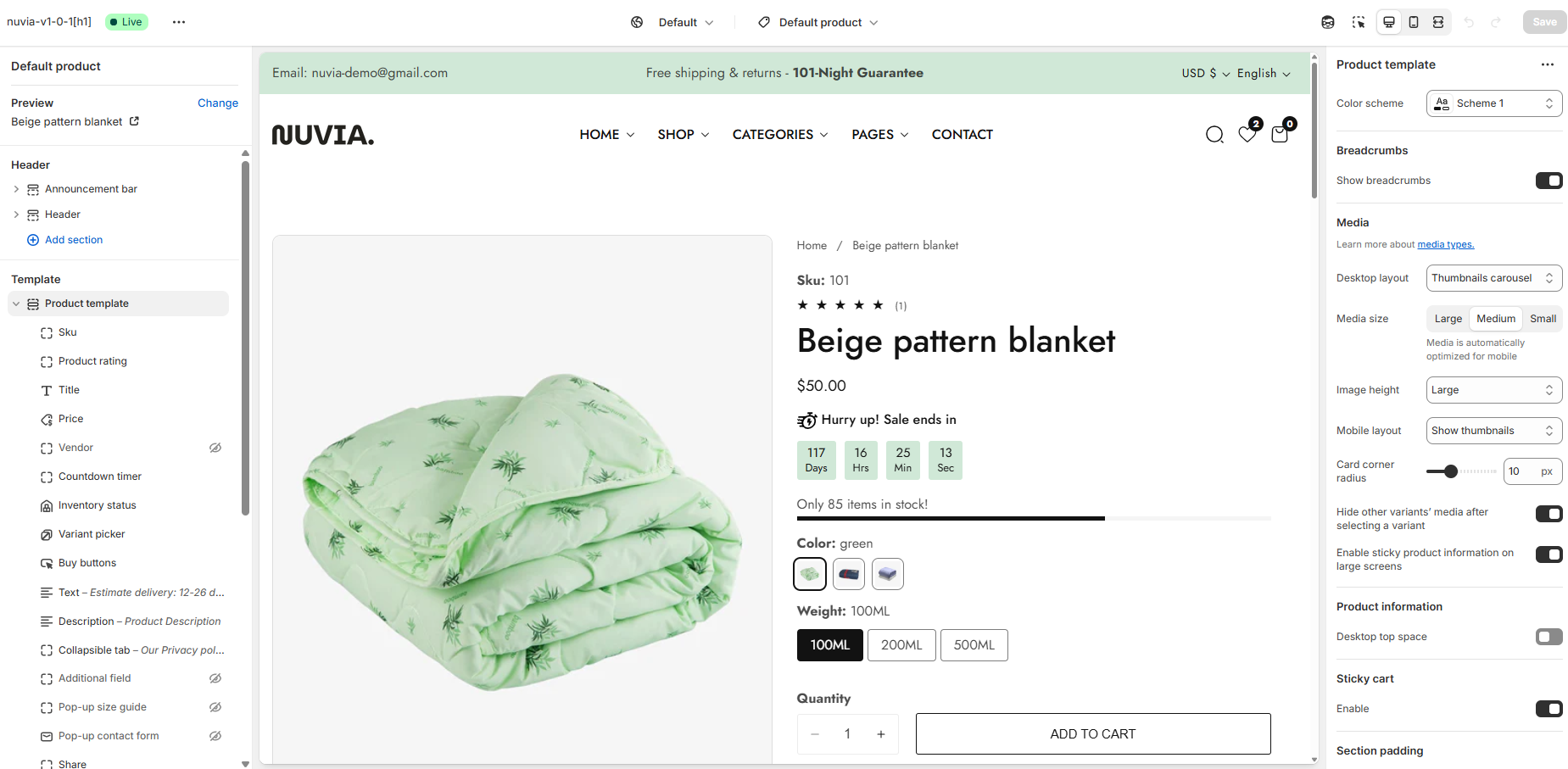The image size is (1568, 769).
Task: Open the wishlist heart icon
Action: (1247, 134)
